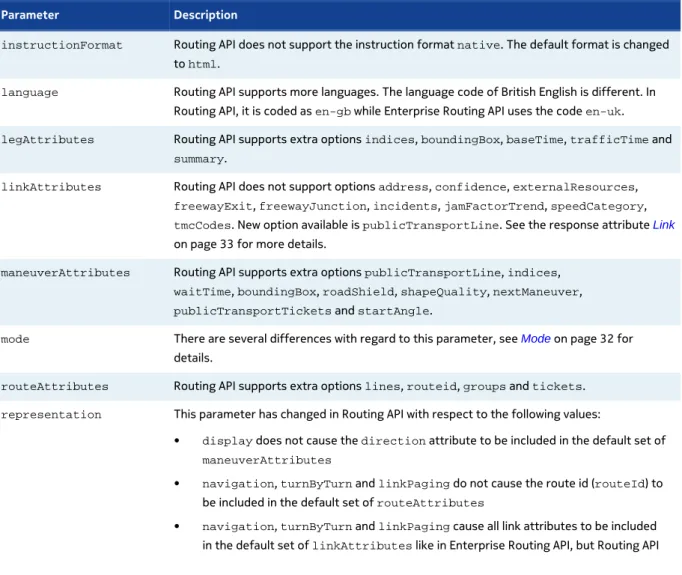Click the startAngle option text

click(393, 311)
